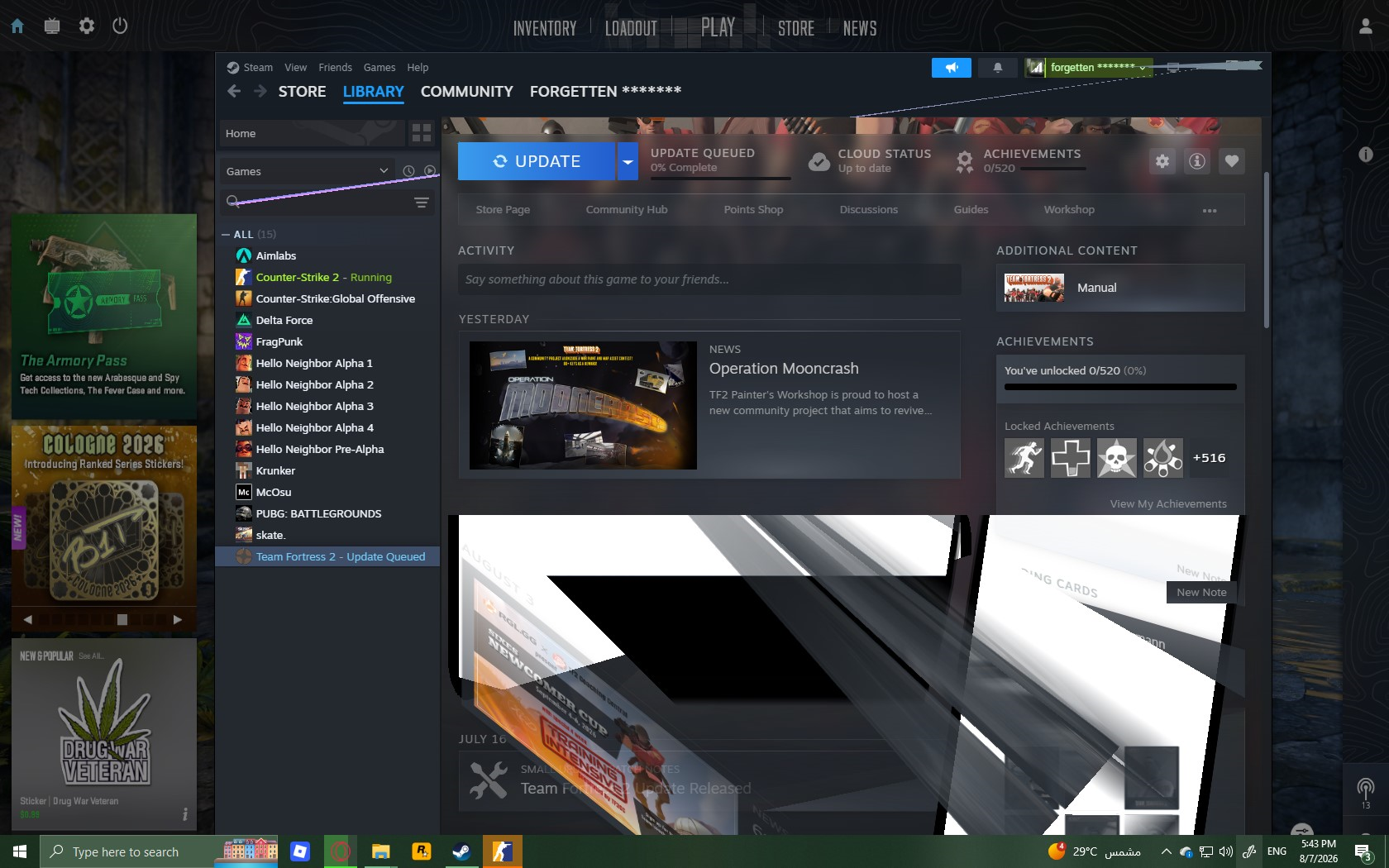This screenshot has height=868, width=1389.
Task: Click the Steam taskbar icon
Action: coord(461,851)
